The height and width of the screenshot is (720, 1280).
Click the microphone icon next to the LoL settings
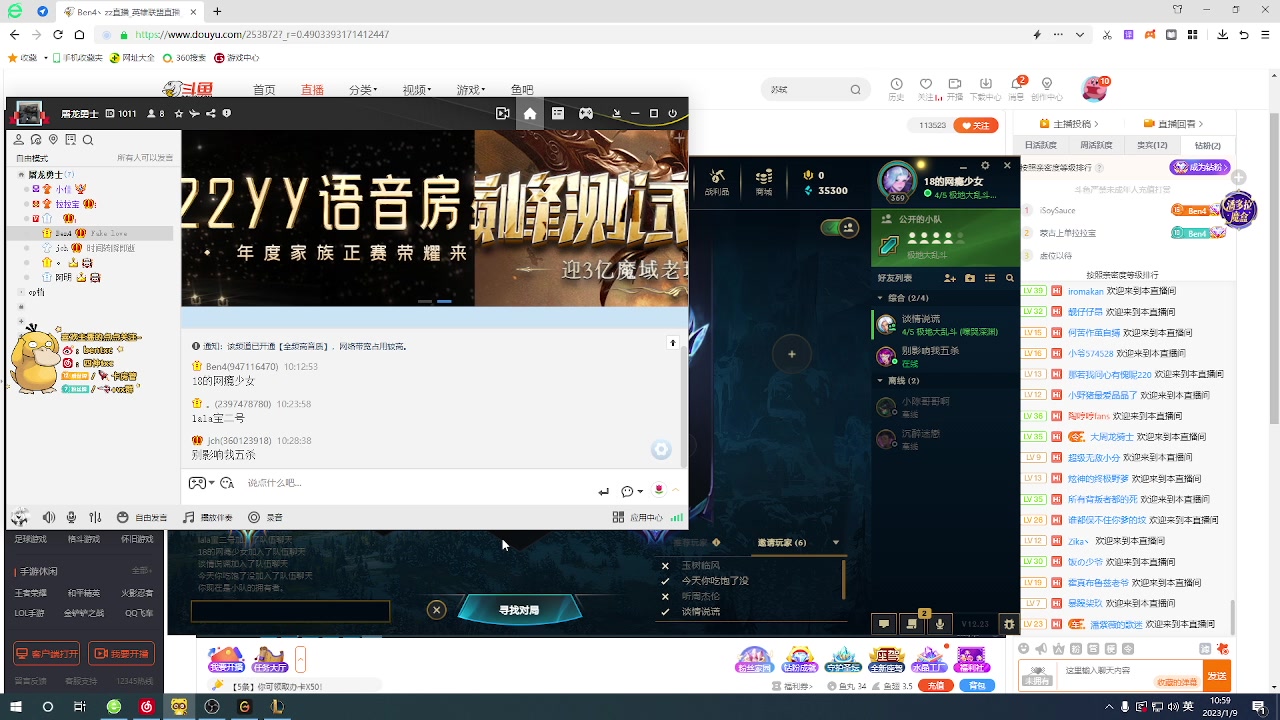coord(940,623)
